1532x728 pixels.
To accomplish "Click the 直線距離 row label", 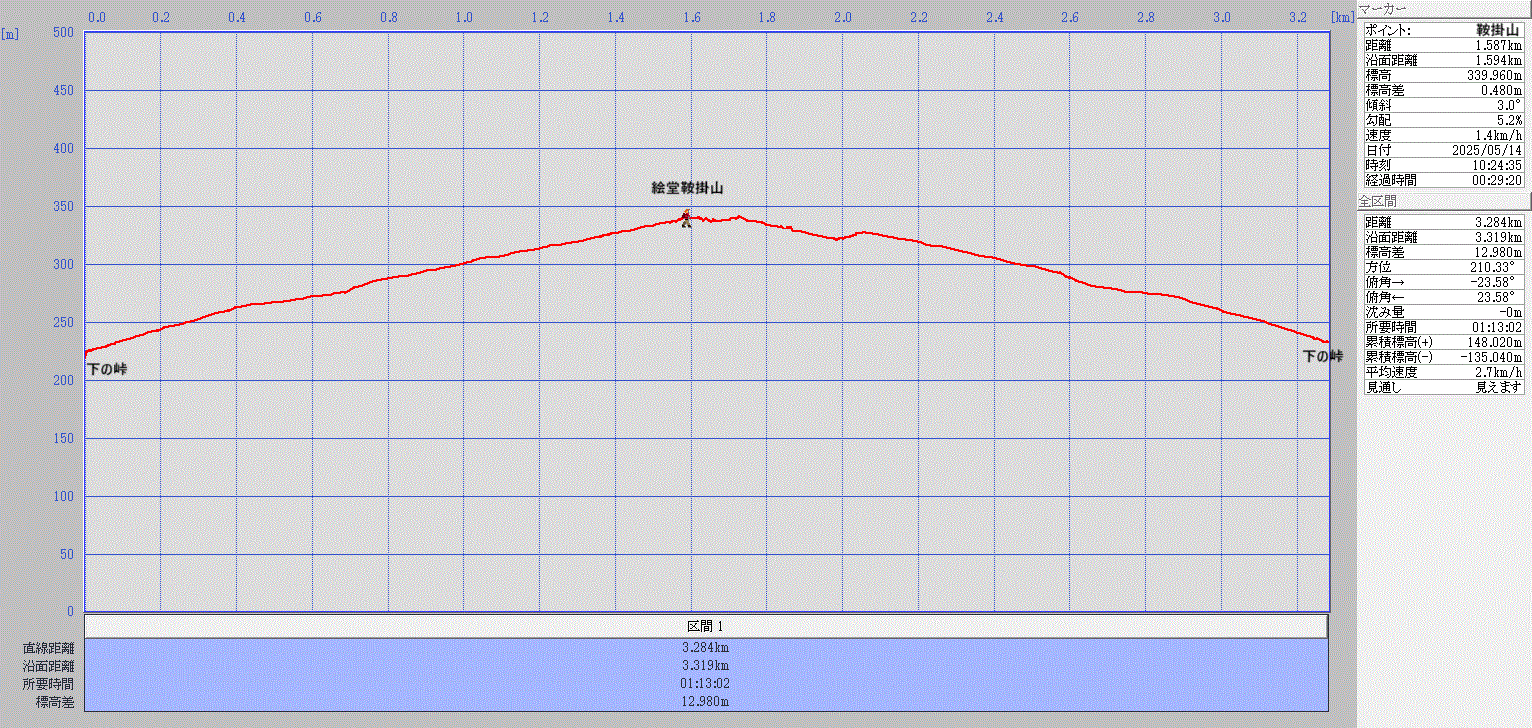I will pyautogui.click(x=48, y=648).
